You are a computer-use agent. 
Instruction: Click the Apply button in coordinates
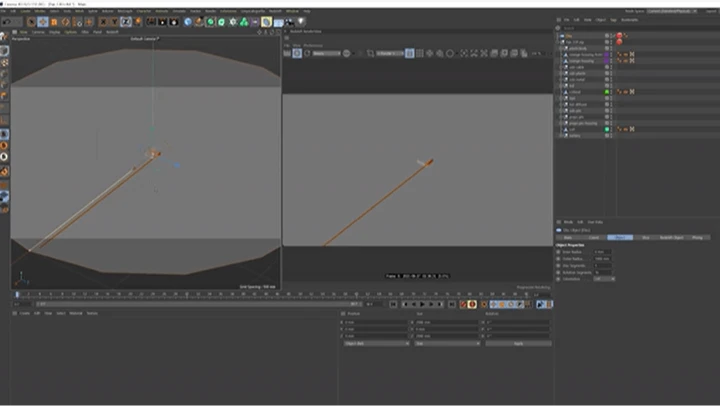pos(518,344)
